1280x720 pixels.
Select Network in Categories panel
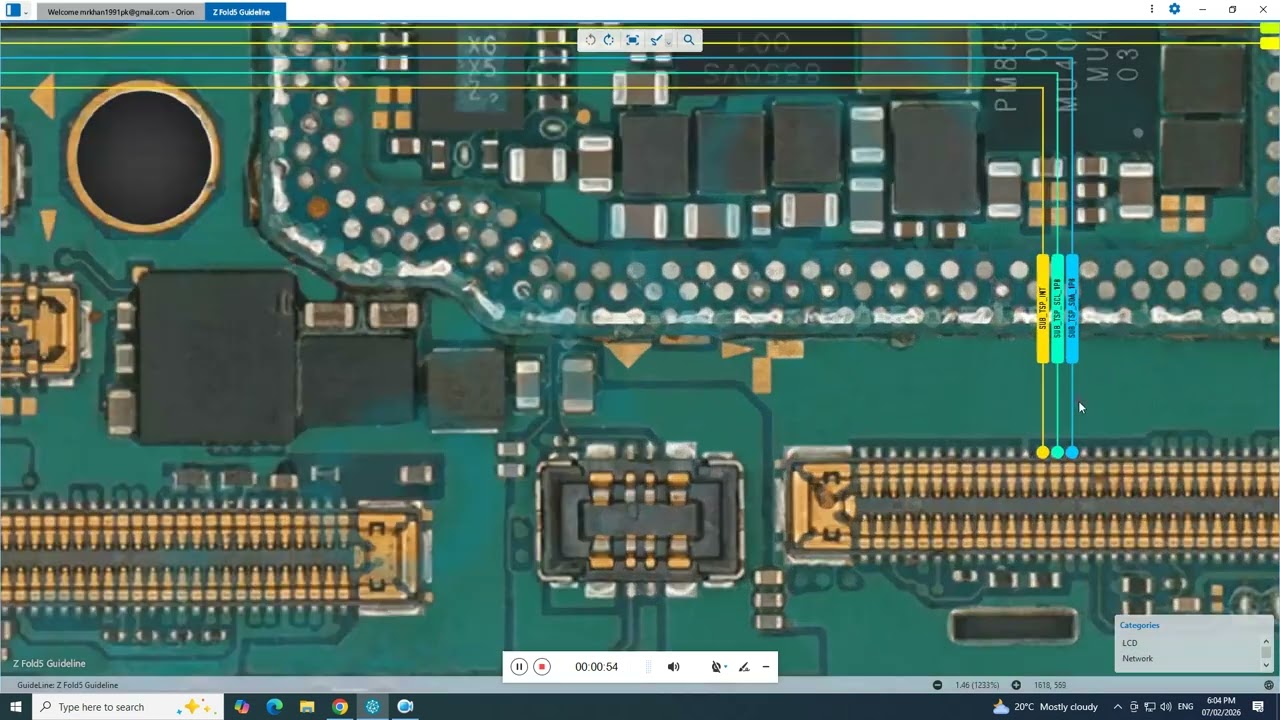(1137, 659)
